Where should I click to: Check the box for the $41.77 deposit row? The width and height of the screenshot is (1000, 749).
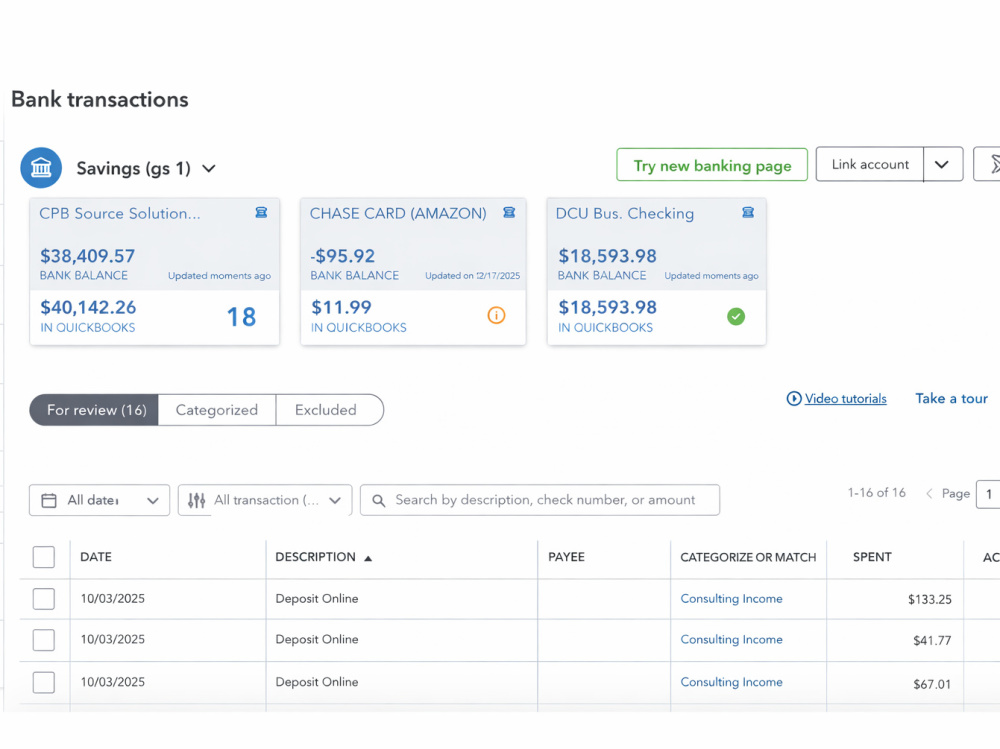click(x=43, y=640)
